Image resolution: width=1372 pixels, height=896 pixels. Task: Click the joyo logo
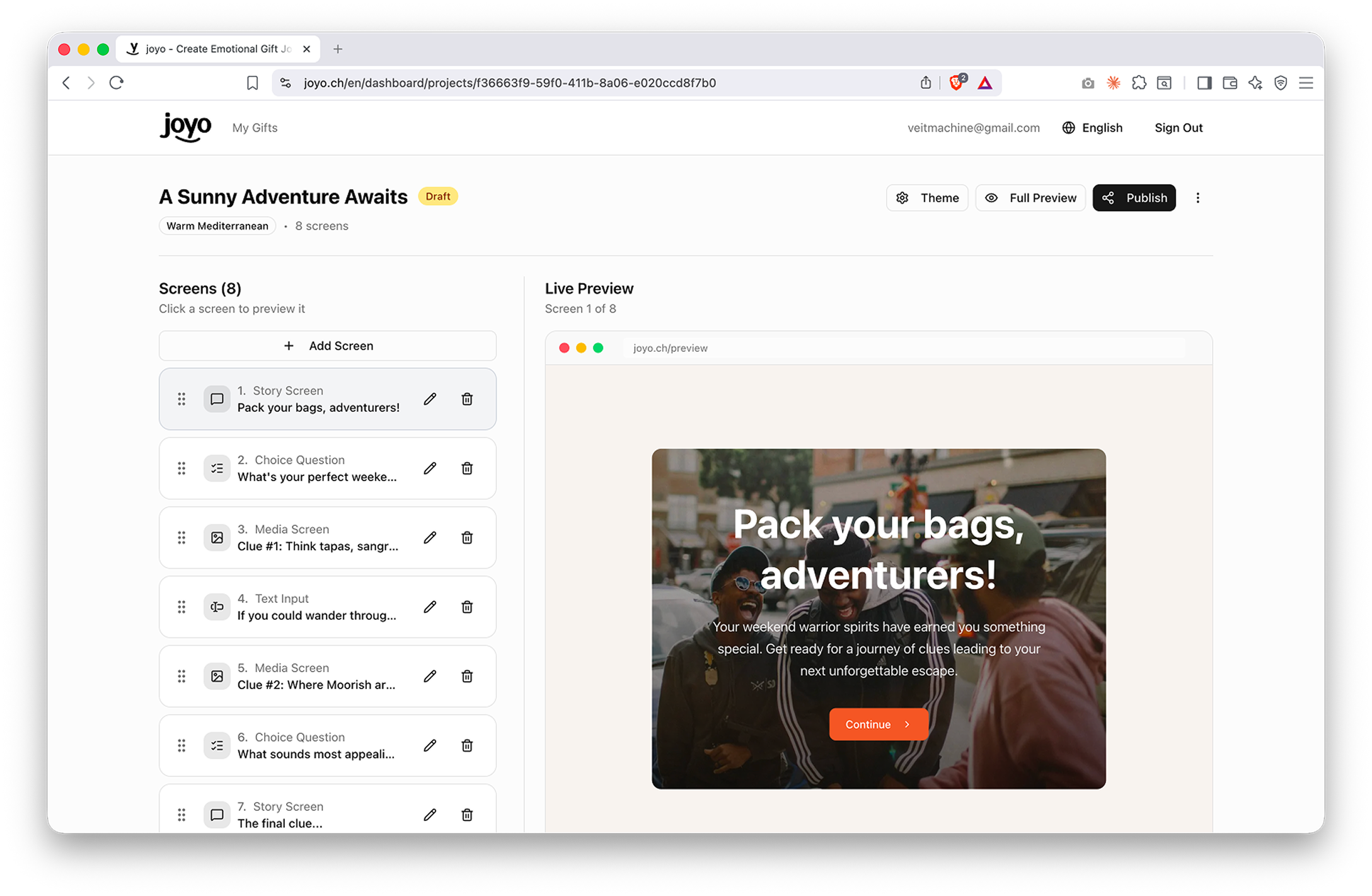[x=185, y=127]
